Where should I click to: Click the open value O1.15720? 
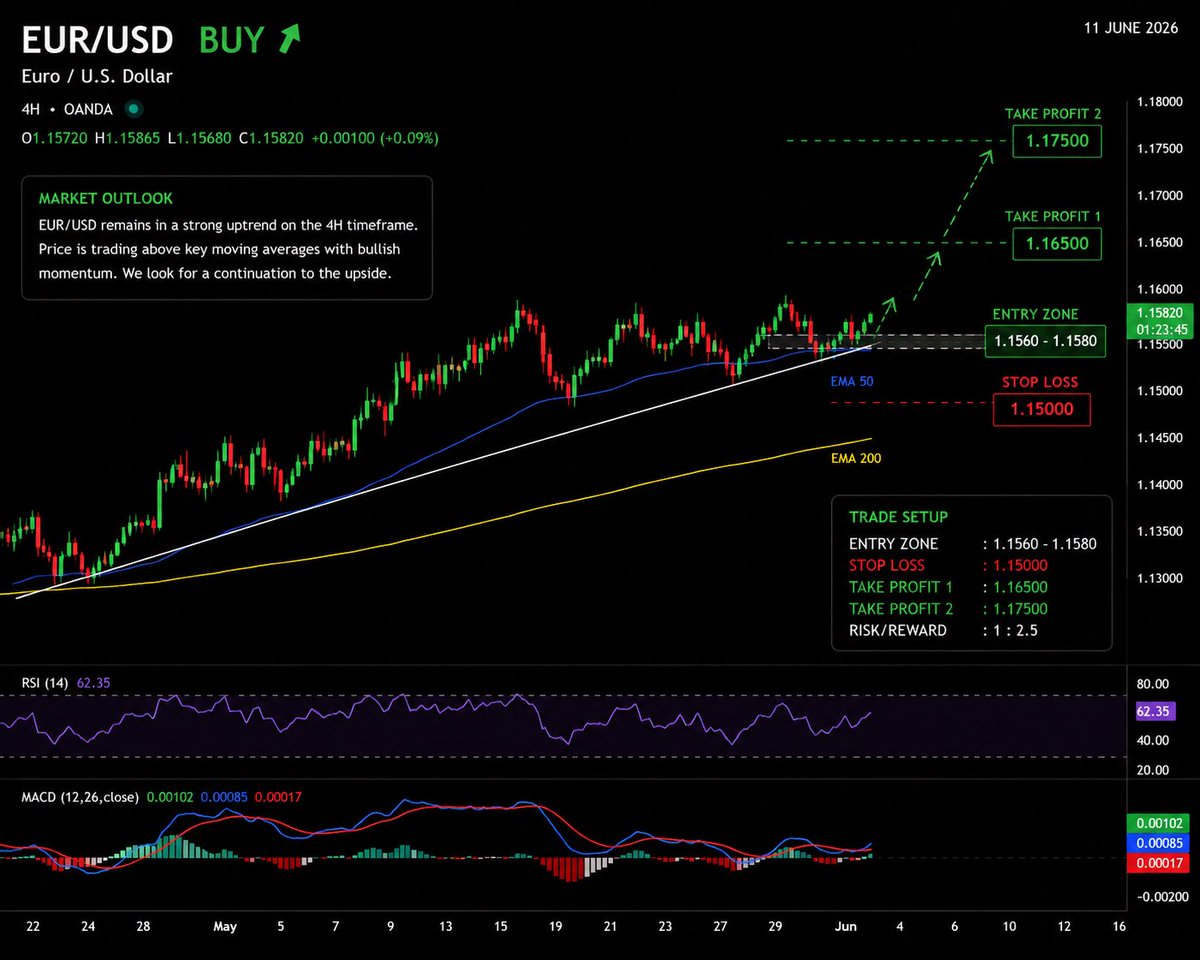(x=55, y=137)
